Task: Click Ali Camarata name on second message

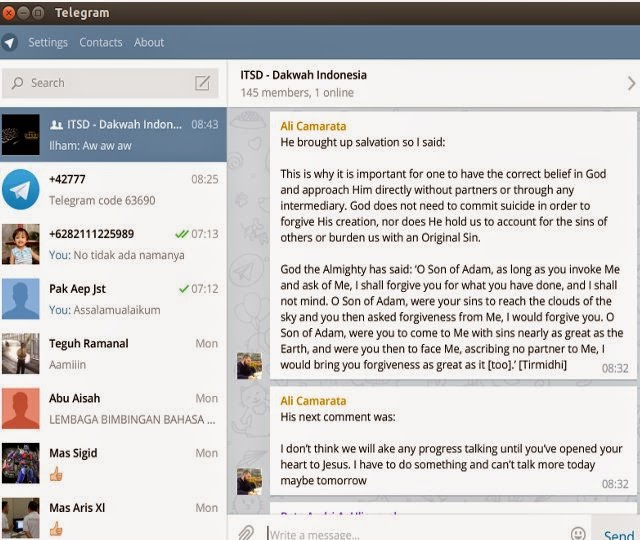Action: (x=313, y=401)
